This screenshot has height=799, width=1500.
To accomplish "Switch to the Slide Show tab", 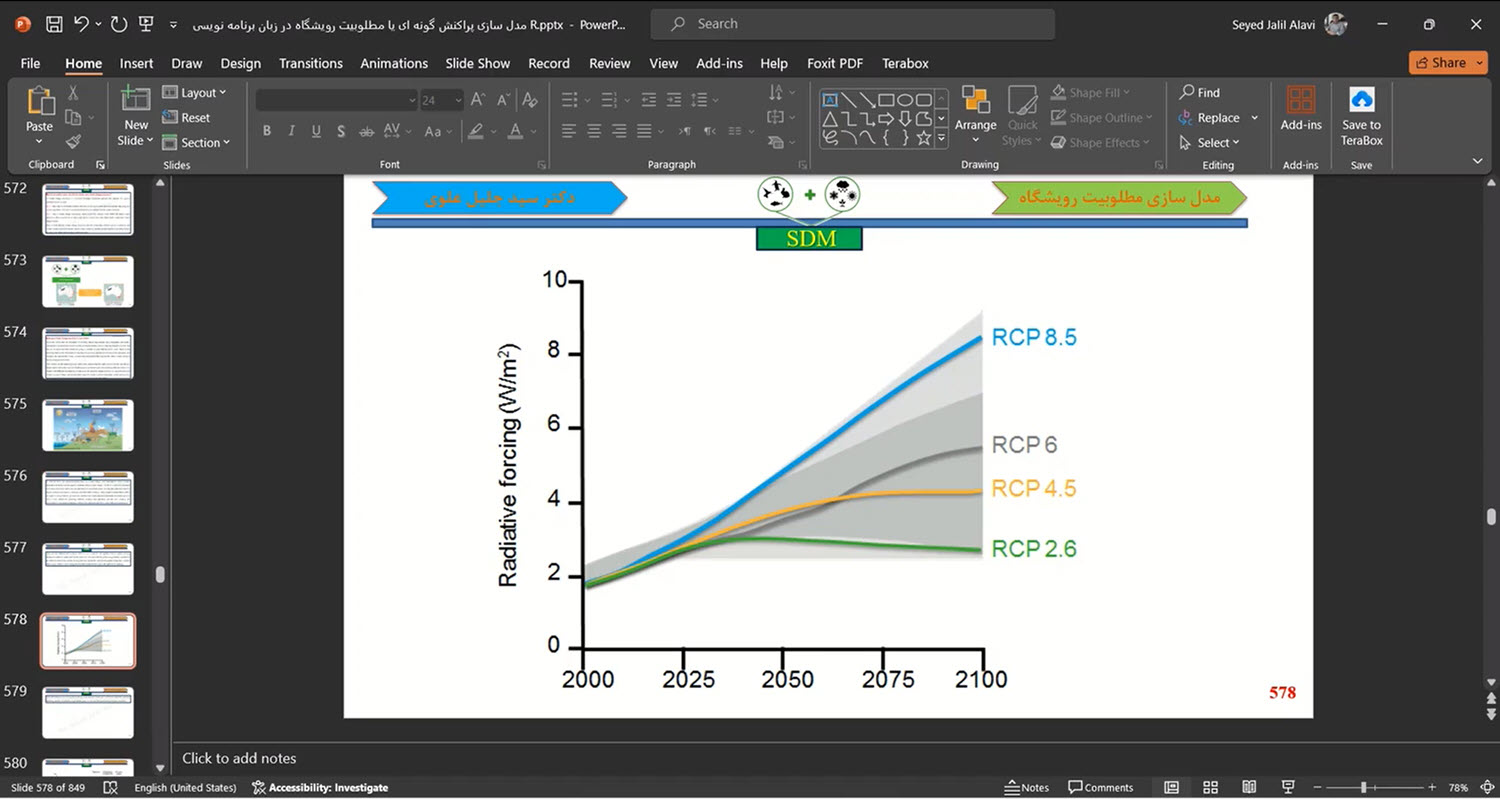I will [477, 63].
